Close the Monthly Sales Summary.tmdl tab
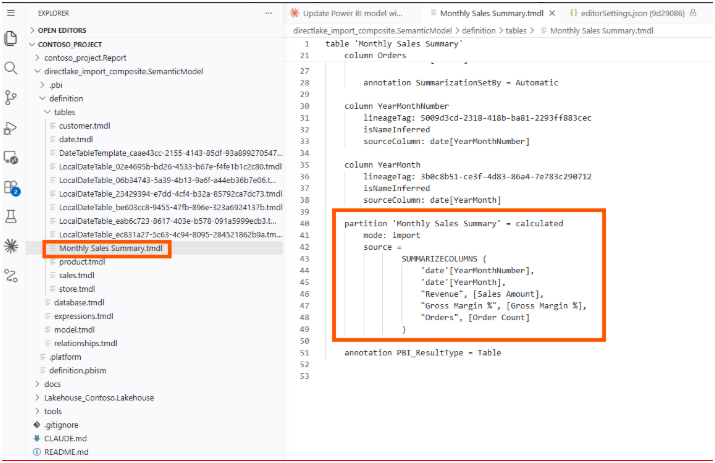Screen dimensions: 715x463 pos(552,13)
